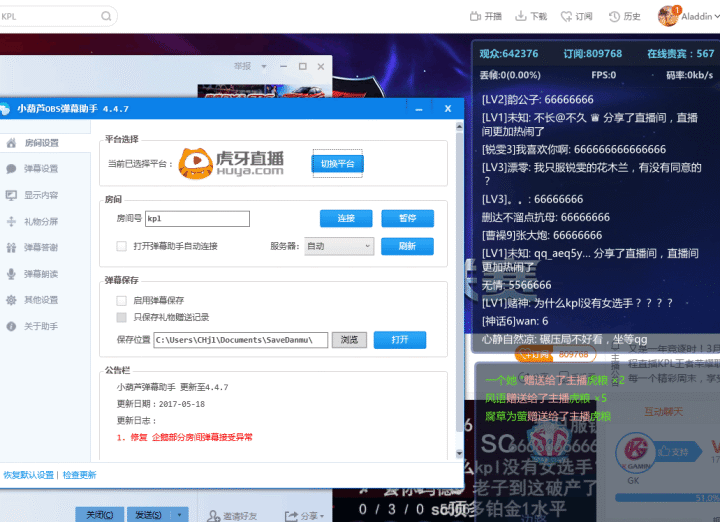
Task: Click the scrollbar down arrow in helper window
Action: coord(459,454)
